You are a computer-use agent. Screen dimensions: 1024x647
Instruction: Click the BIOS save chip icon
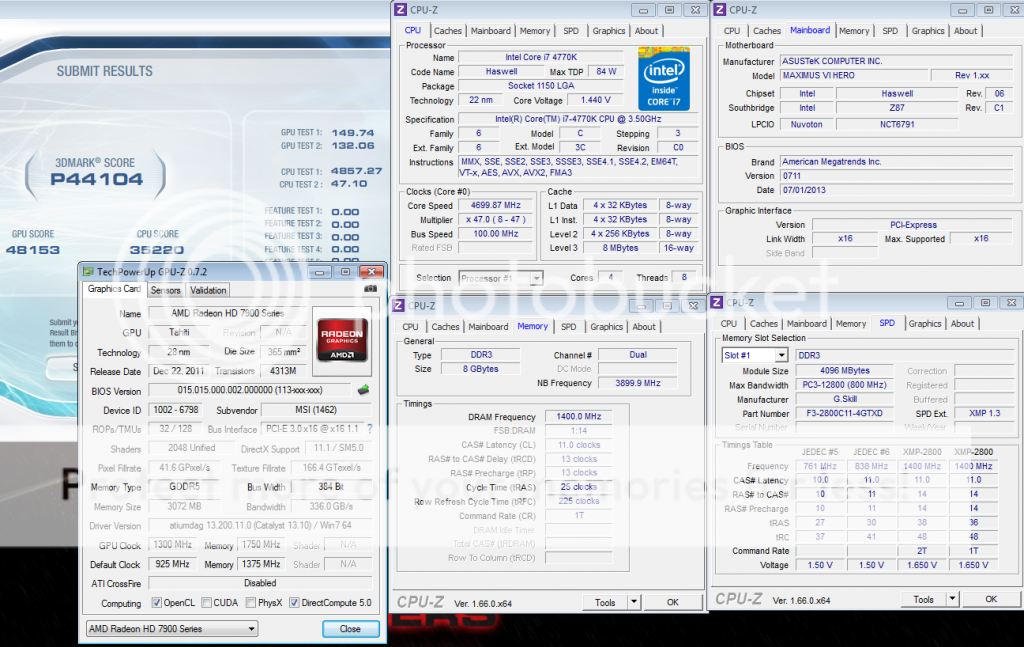tap(365, 391)
